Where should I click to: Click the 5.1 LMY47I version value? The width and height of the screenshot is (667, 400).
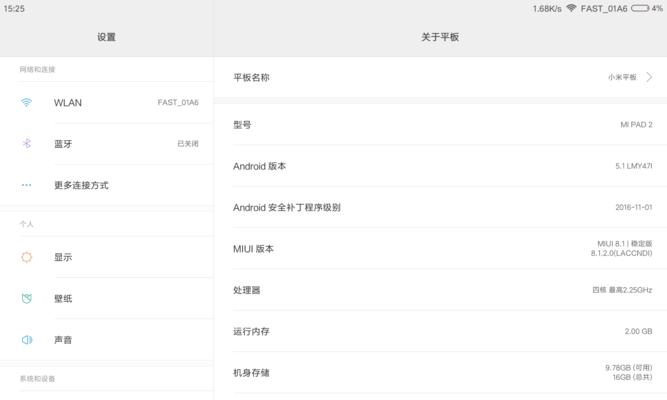click(633, 166)
